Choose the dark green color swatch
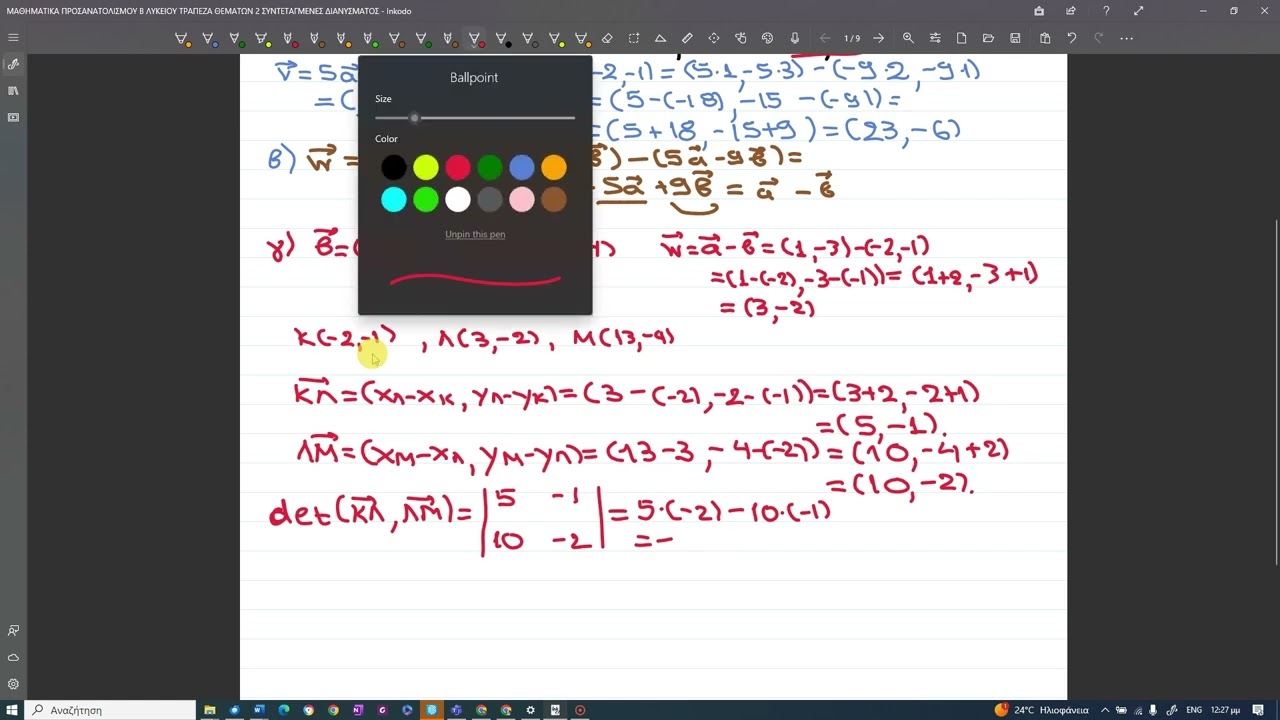1280x720 pixels. pos(490,167)
